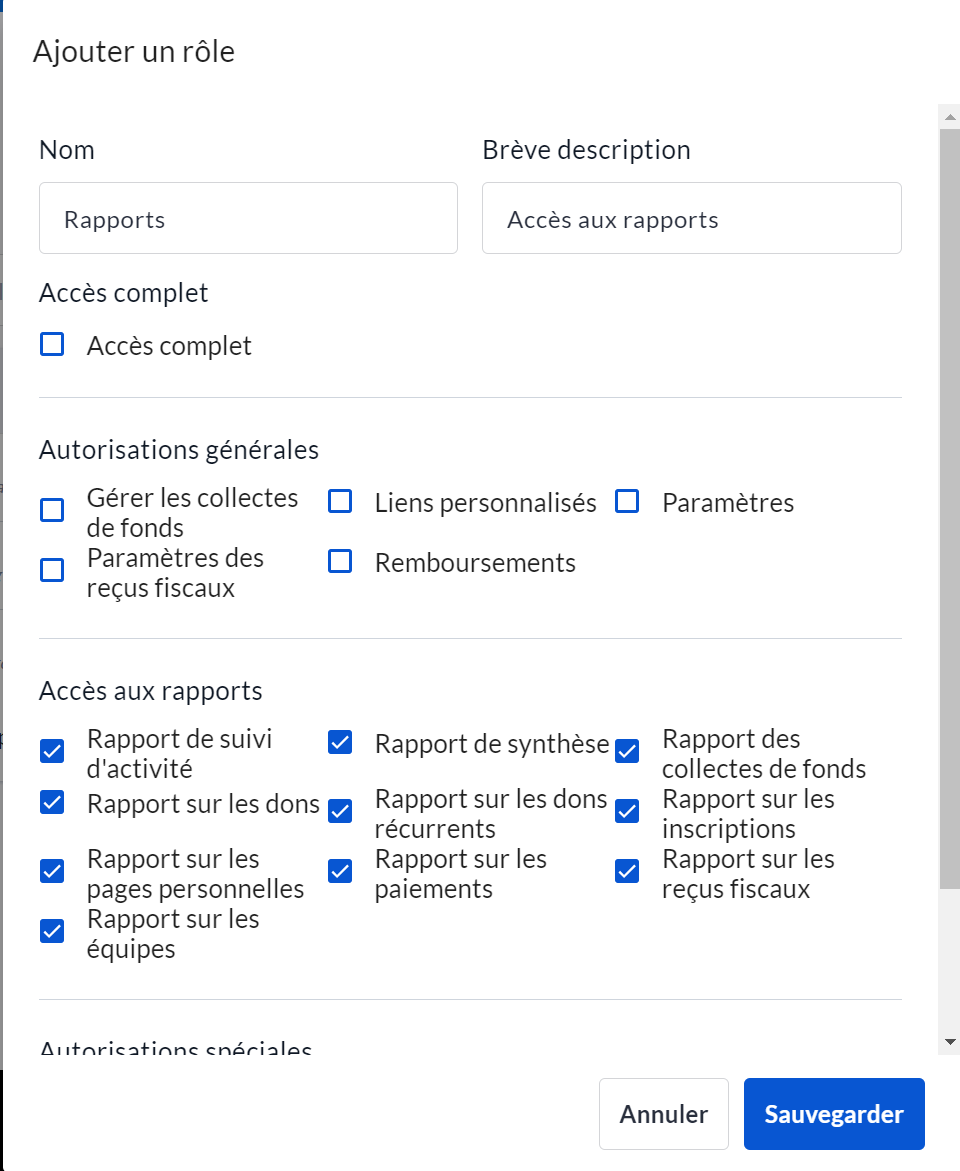This screenshot has height=1171, width=960.
Task: Uncheck Rapport sur les pages personnelles
Action: pyautogui.click(x=52, y=871)
